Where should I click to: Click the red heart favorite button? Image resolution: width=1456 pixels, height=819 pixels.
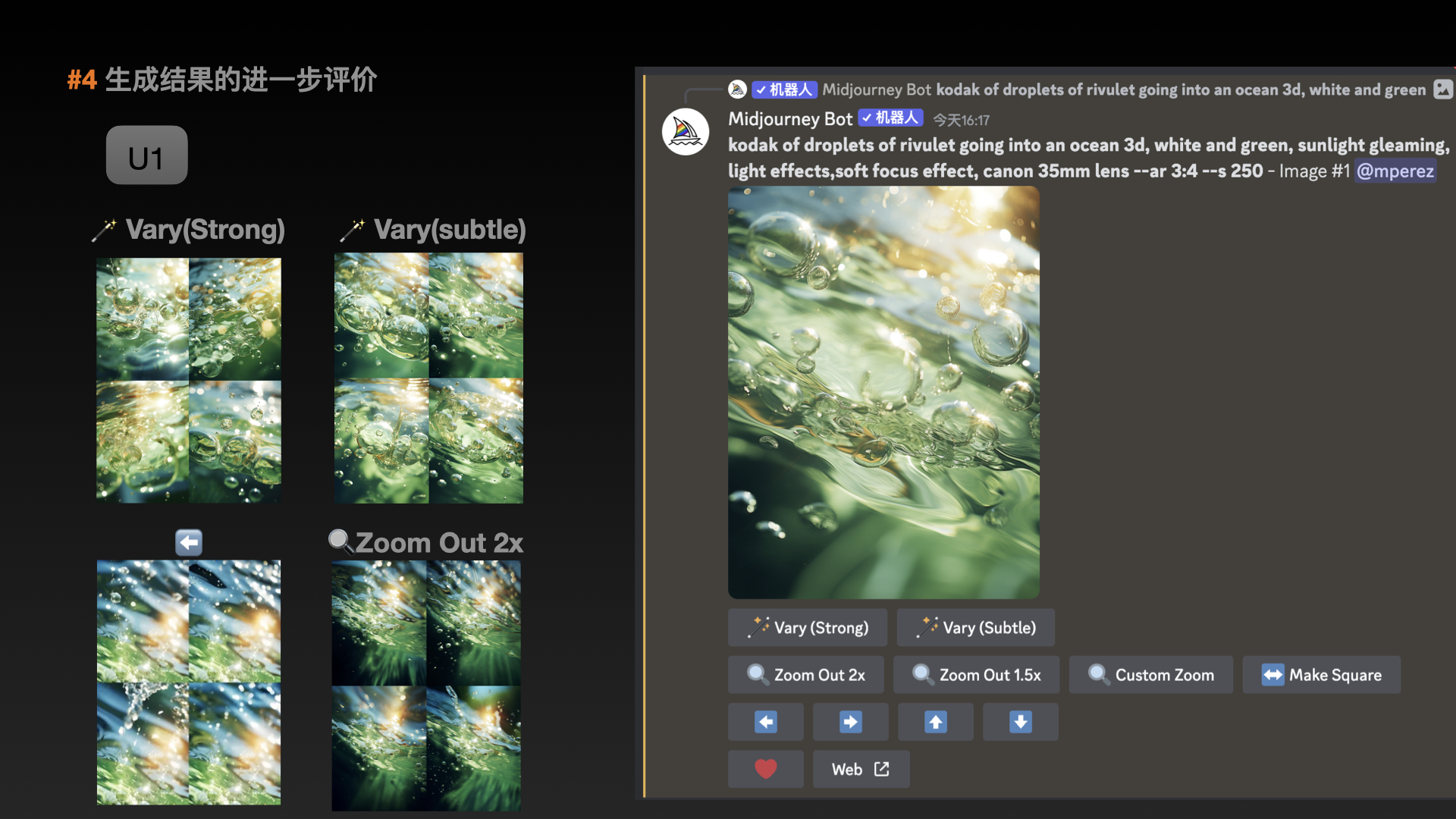(x=766, y=769)
